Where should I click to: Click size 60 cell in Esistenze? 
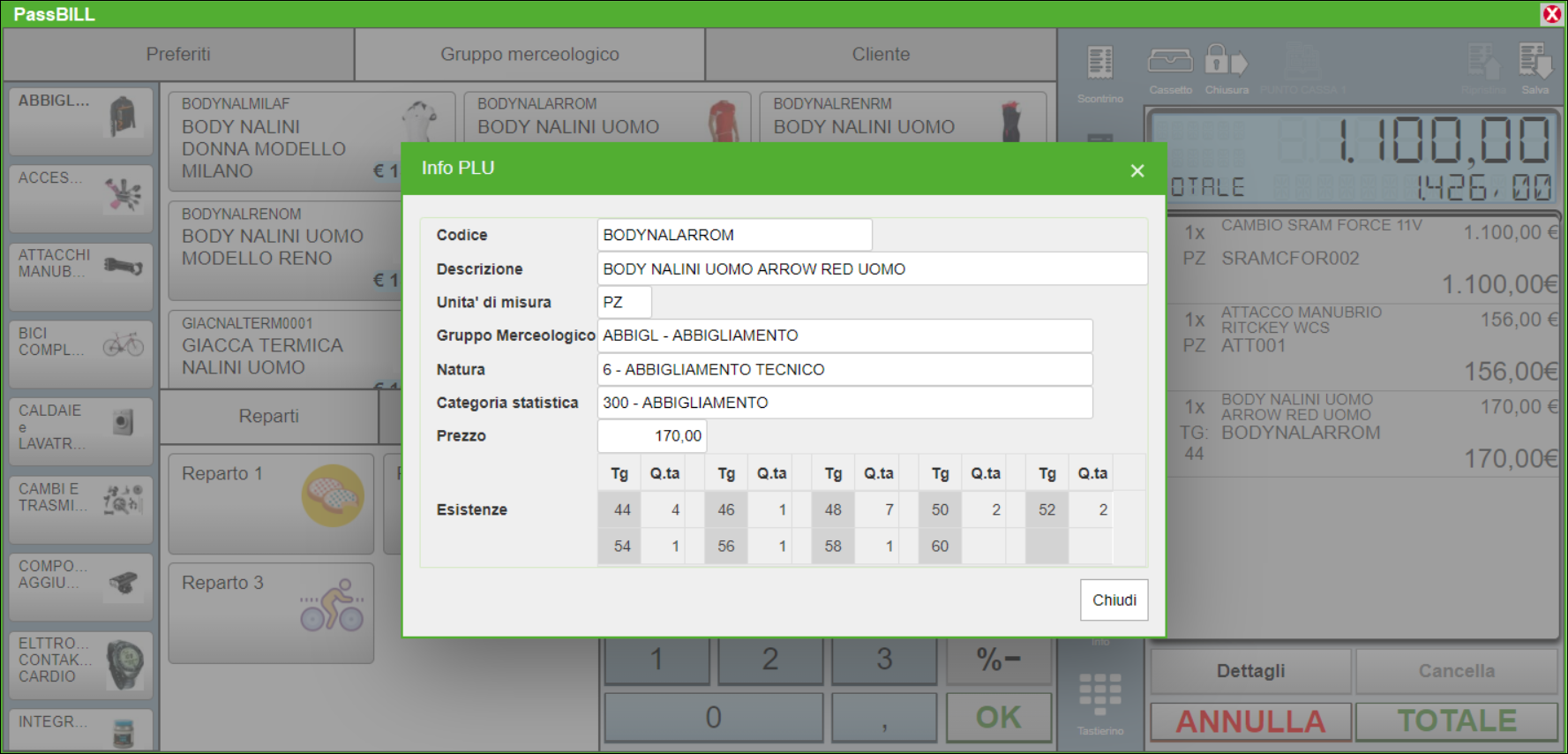pos(940,546)
